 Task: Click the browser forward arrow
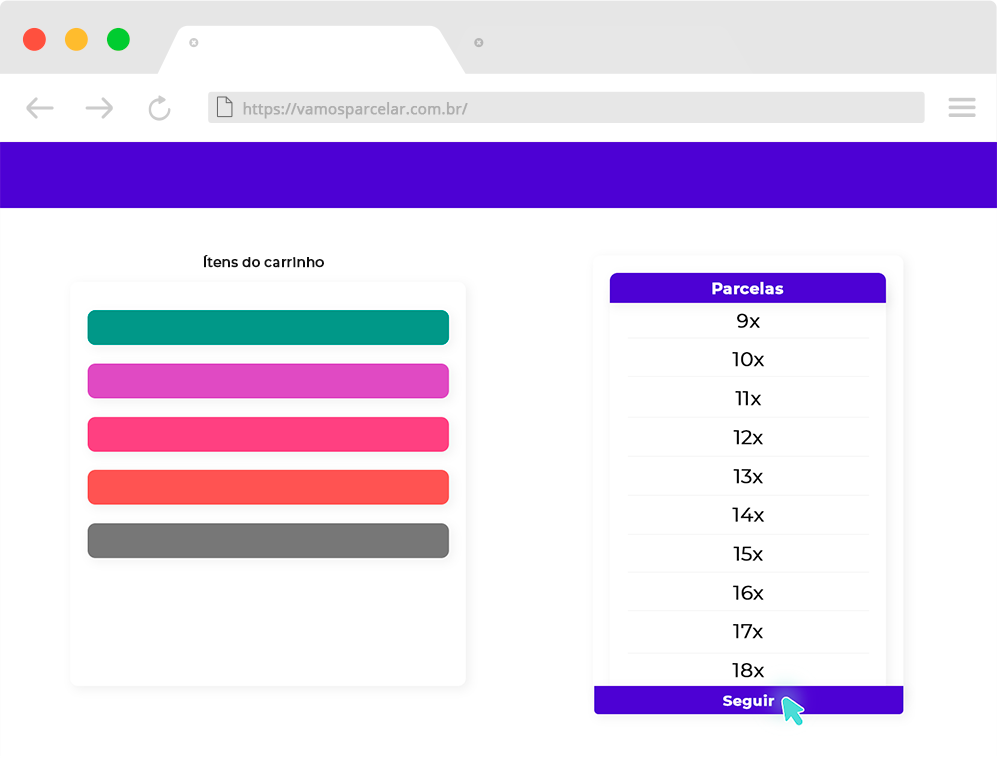(99, 108)
